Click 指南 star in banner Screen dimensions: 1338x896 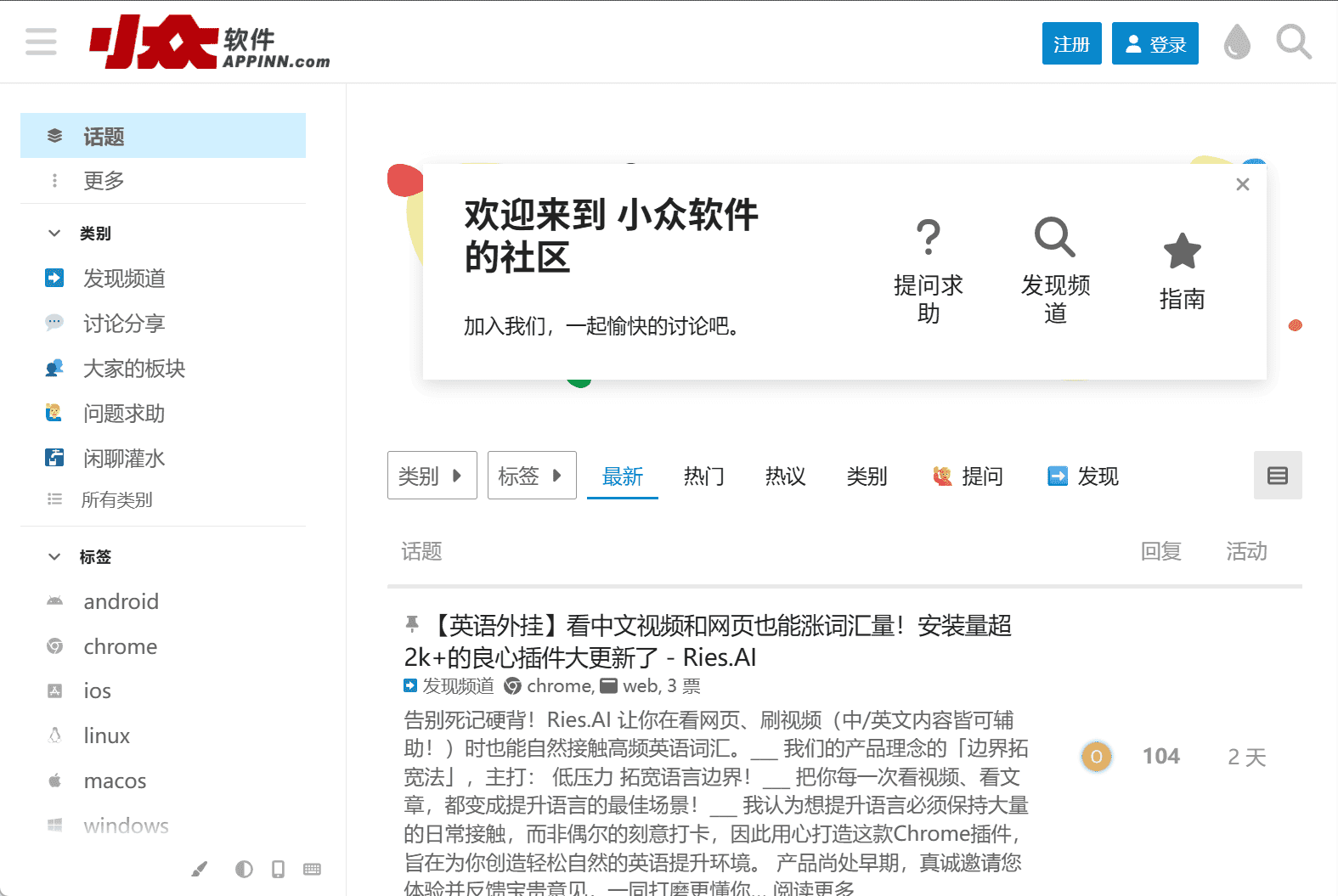1182,271
